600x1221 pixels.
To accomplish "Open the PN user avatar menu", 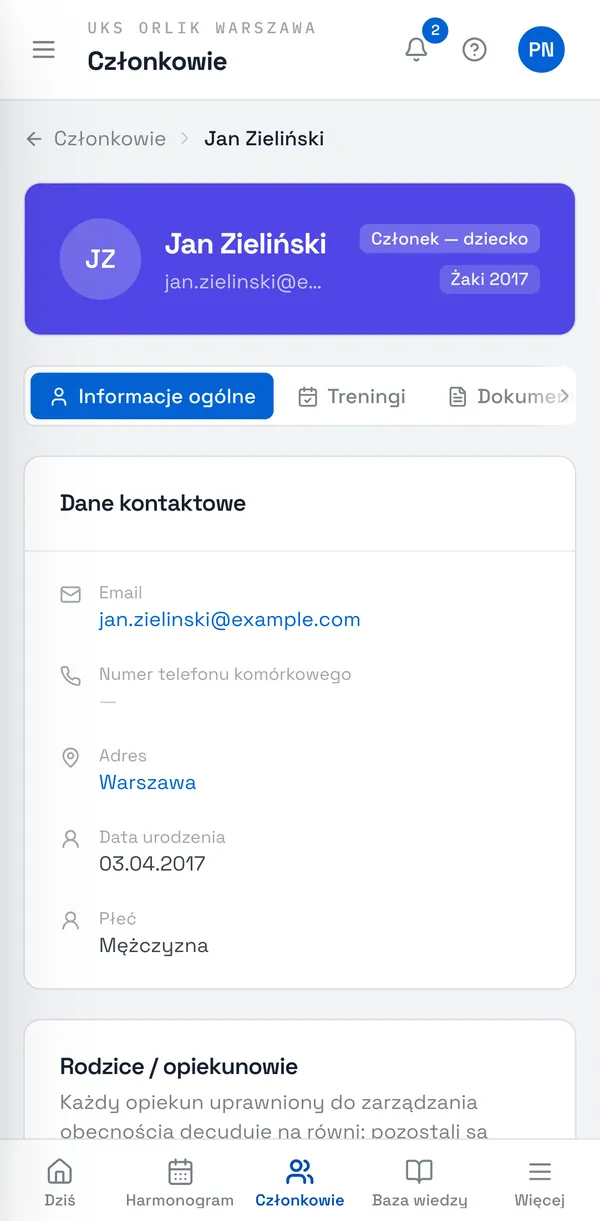I will coord(541,49).
